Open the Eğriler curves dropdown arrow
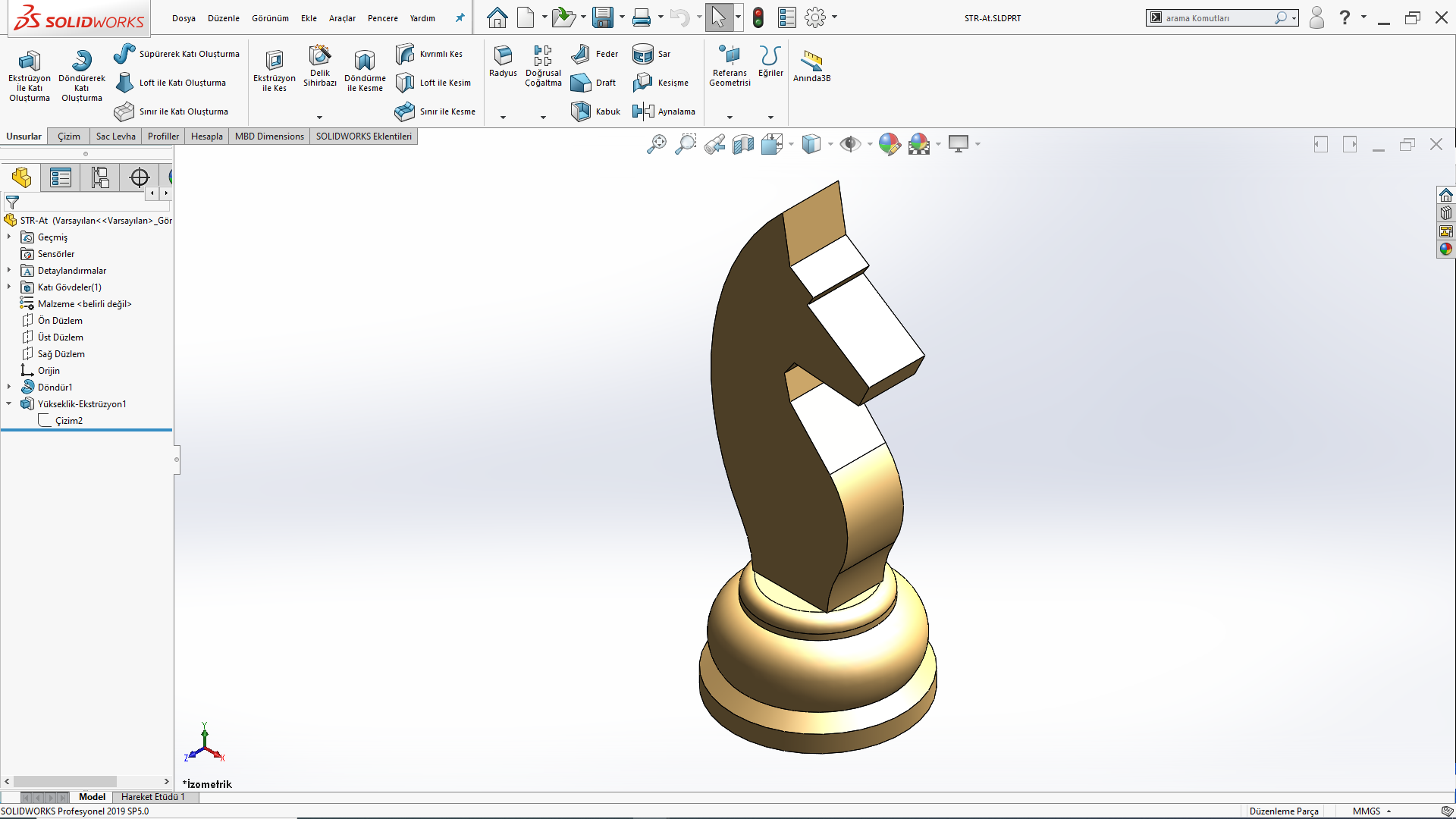 click(x=770, y=118)
